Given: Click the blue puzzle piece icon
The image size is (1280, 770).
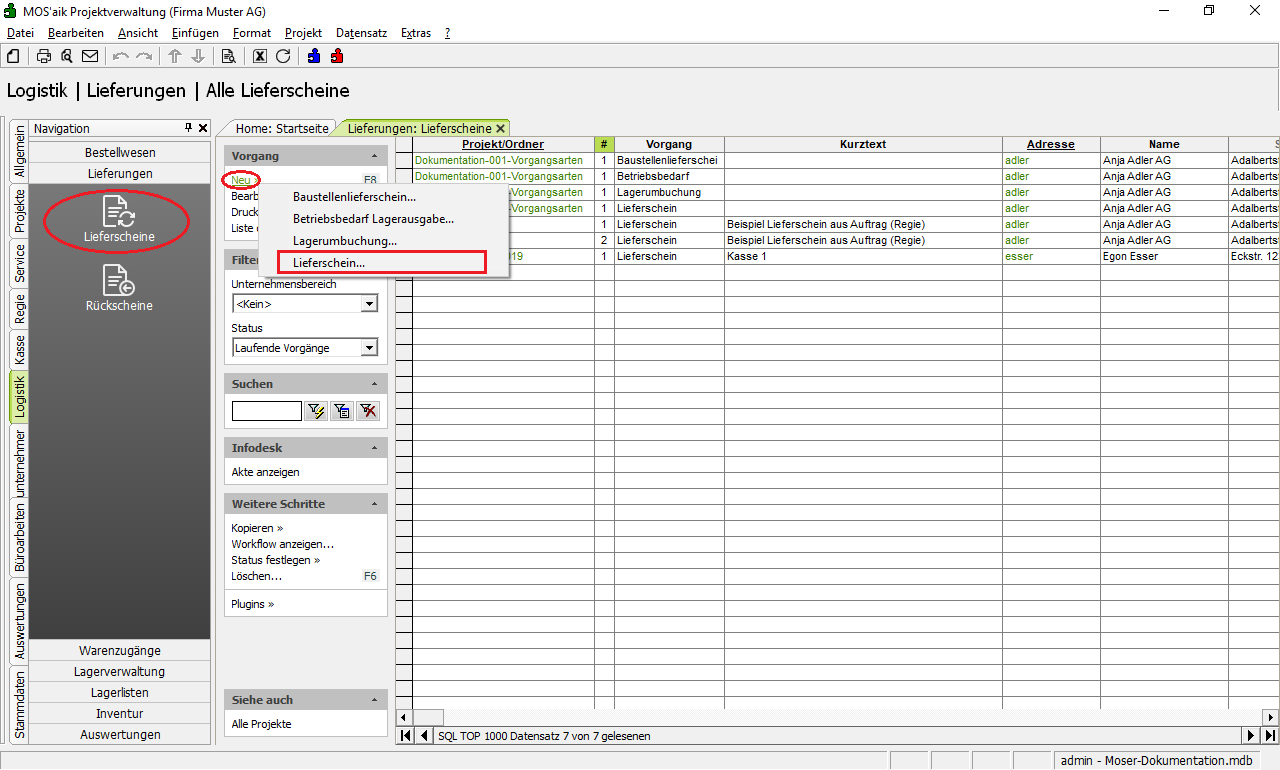Looking at the screenshot, I should coord(314,56).
